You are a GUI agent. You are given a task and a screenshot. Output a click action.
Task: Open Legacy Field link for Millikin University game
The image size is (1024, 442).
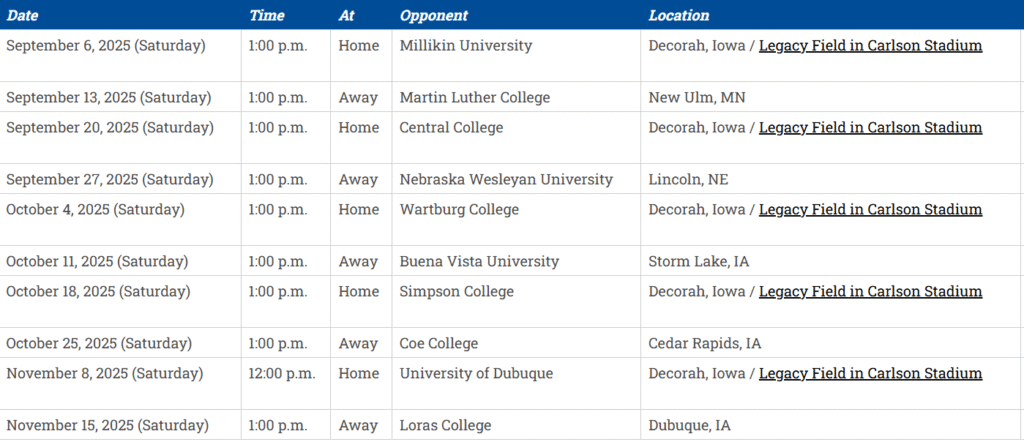[x=870, y=46]
